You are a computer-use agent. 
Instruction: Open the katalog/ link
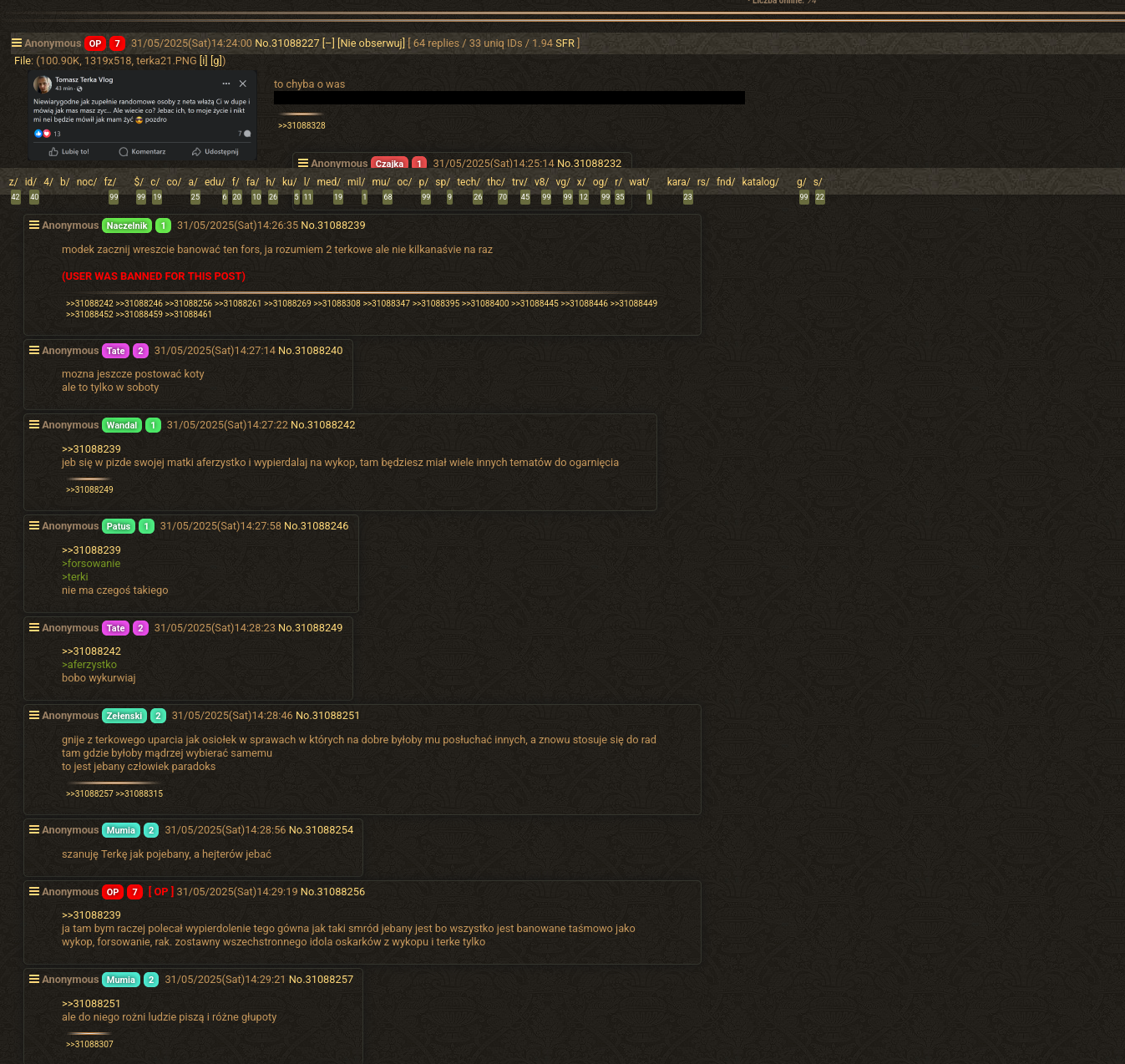coord(760,182)
